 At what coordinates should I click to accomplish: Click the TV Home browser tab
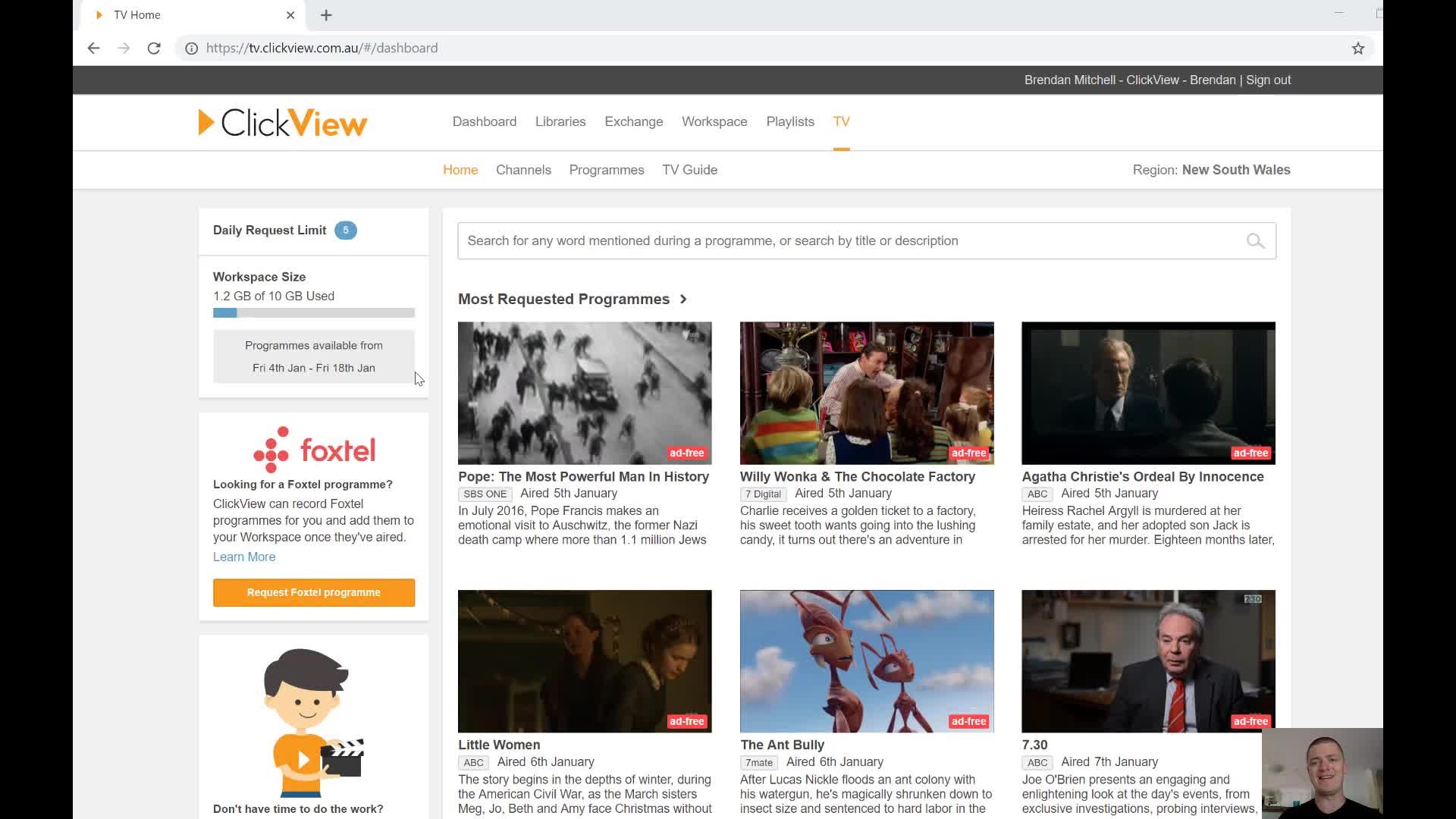point(193,15)
